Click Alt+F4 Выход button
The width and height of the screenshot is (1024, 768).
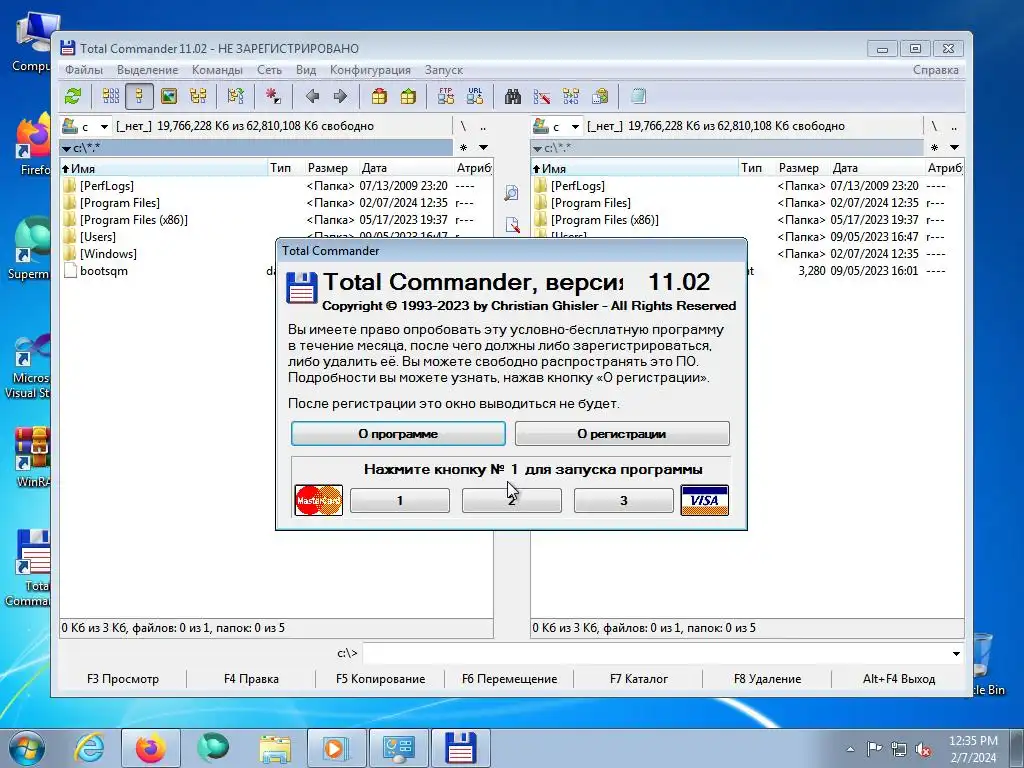[899, 679]
